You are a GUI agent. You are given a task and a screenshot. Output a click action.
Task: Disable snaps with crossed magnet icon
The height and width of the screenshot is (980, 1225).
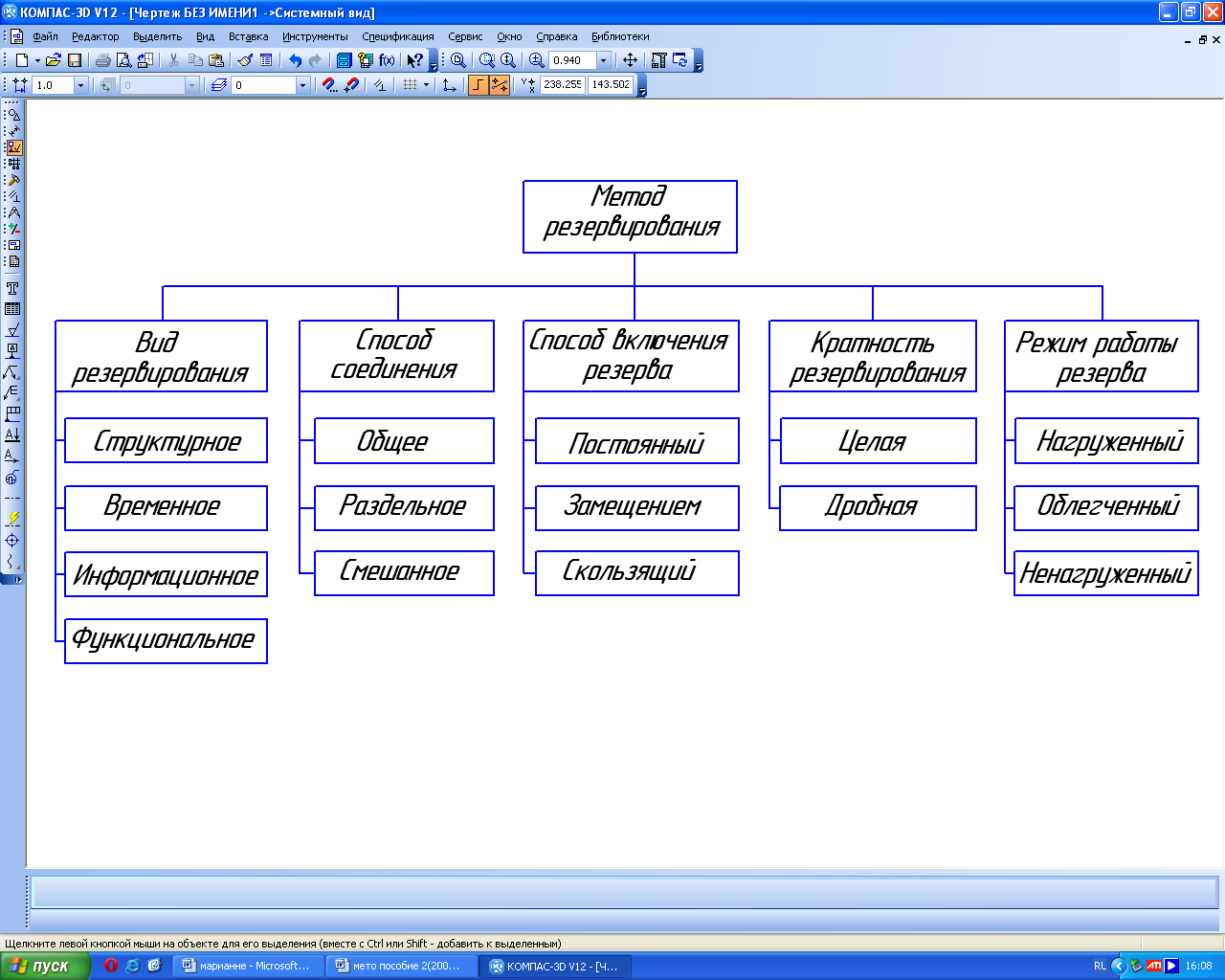[350, 85]
